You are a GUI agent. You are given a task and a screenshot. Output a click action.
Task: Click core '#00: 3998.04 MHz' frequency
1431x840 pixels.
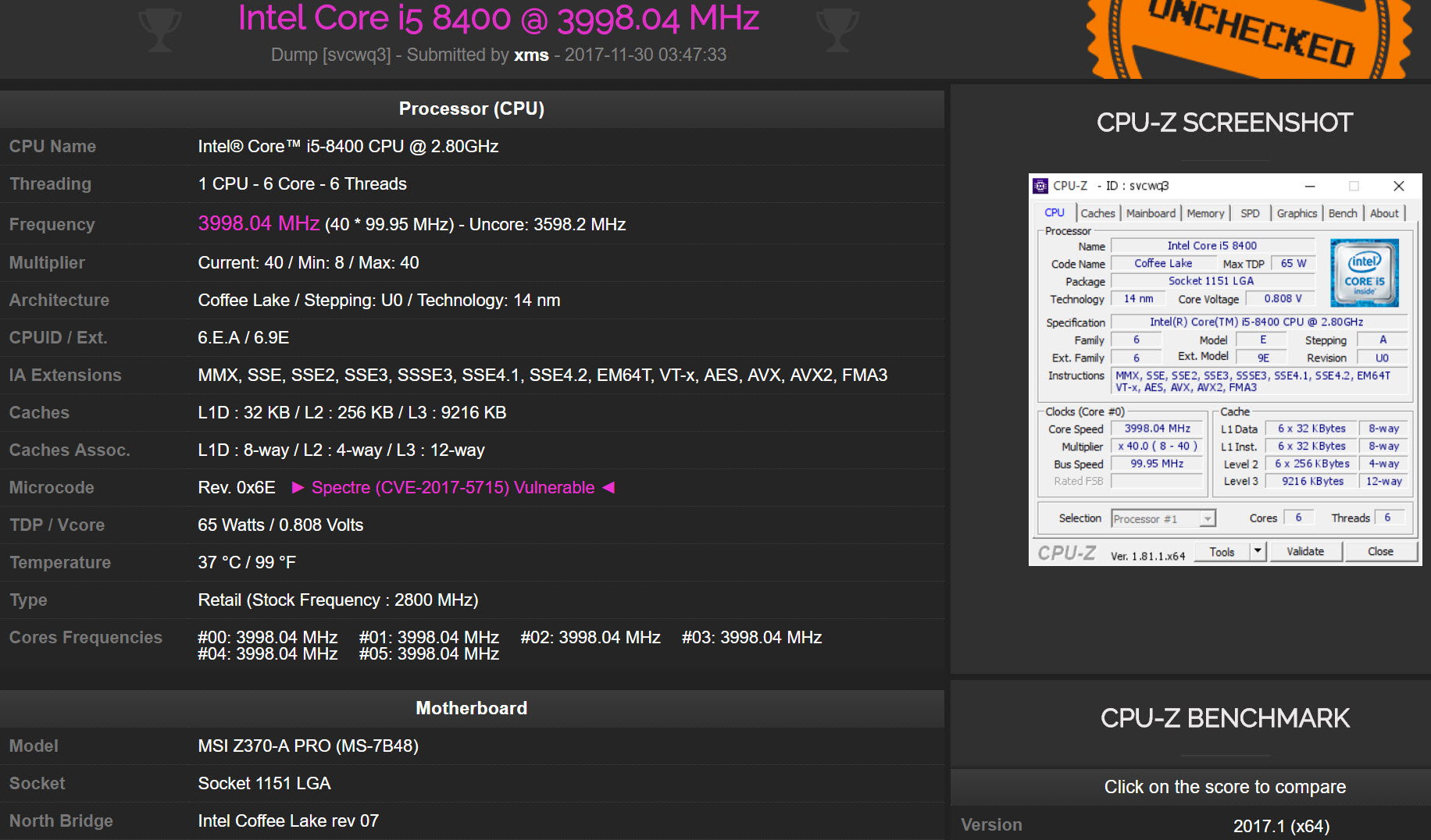268,638
